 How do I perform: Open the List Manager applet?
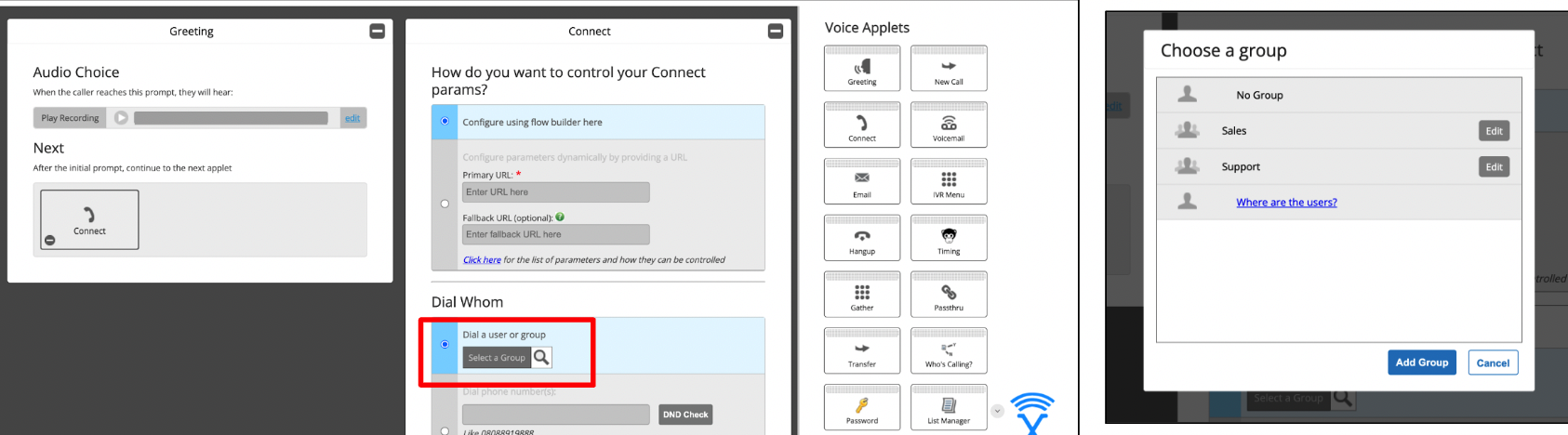pos(948,408)
